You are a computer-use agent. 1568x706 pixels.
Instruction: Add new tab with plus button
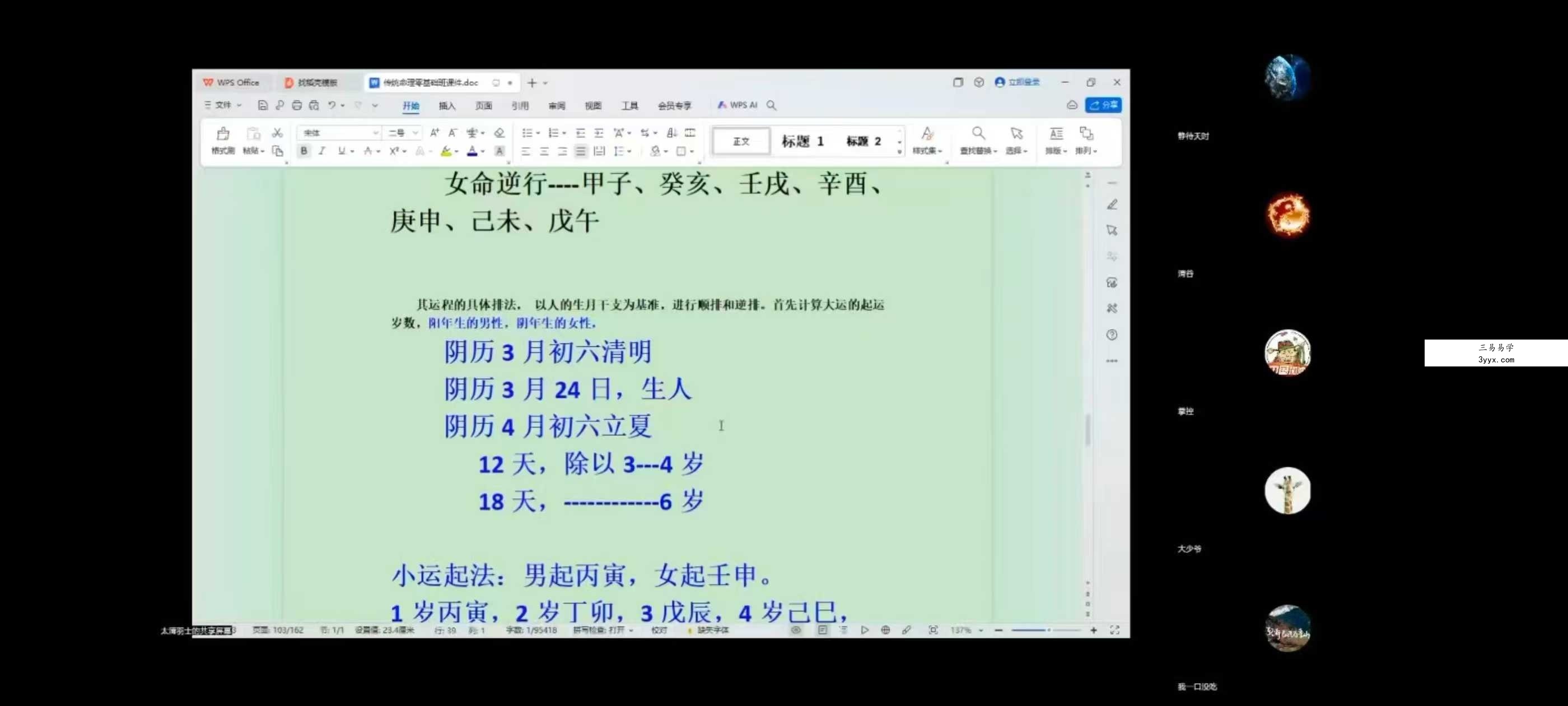[x=531, y=83]
